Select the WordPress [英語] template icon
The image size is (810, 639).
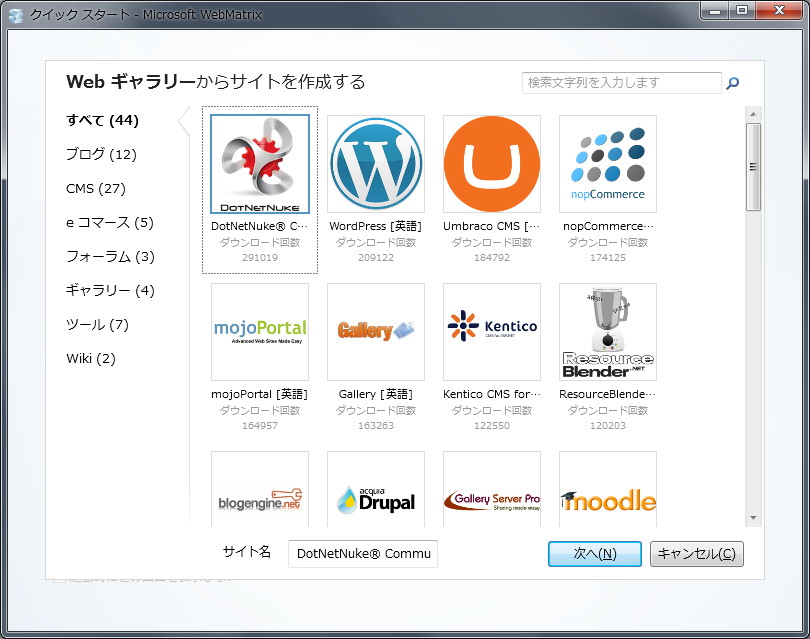coord(375,163)
